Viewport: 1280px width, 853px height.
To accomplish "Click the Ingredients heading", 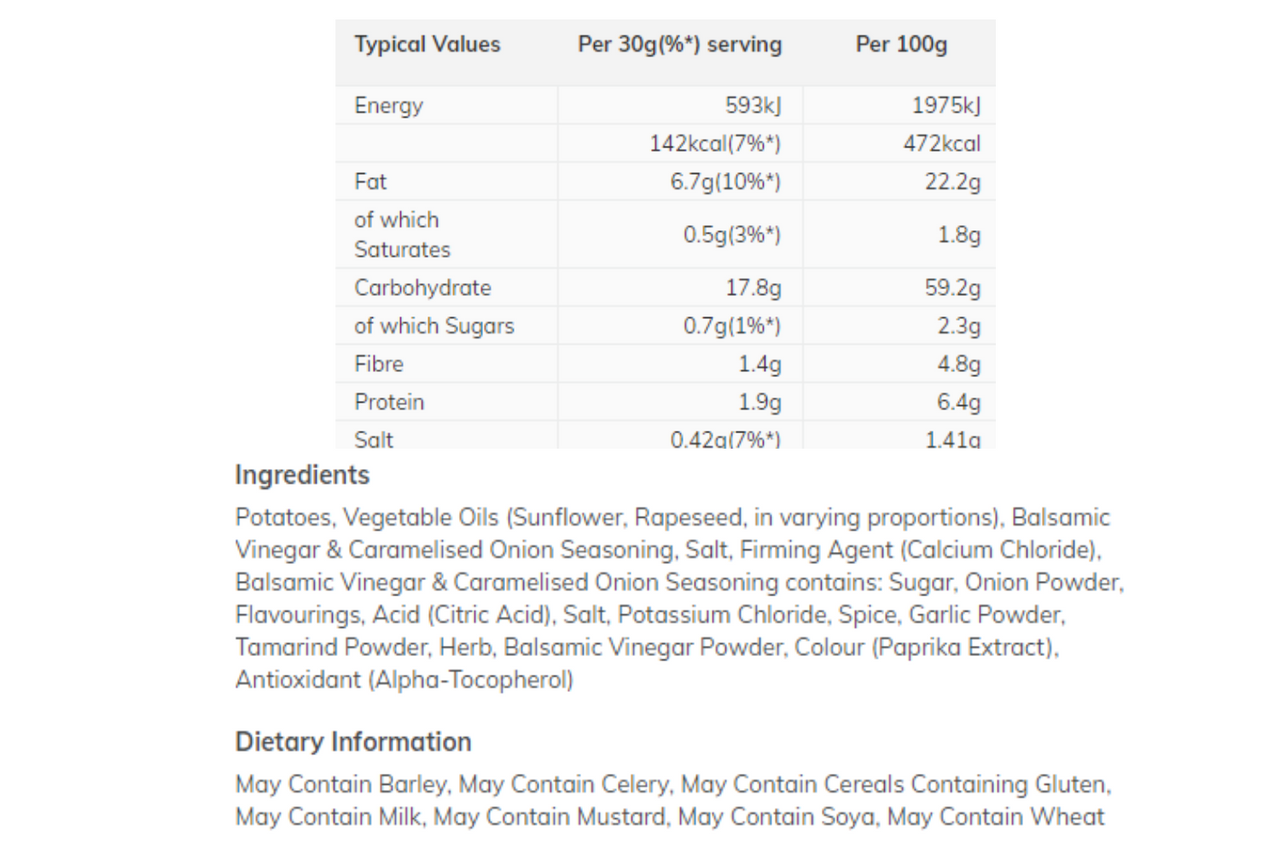I will point(302,475).
